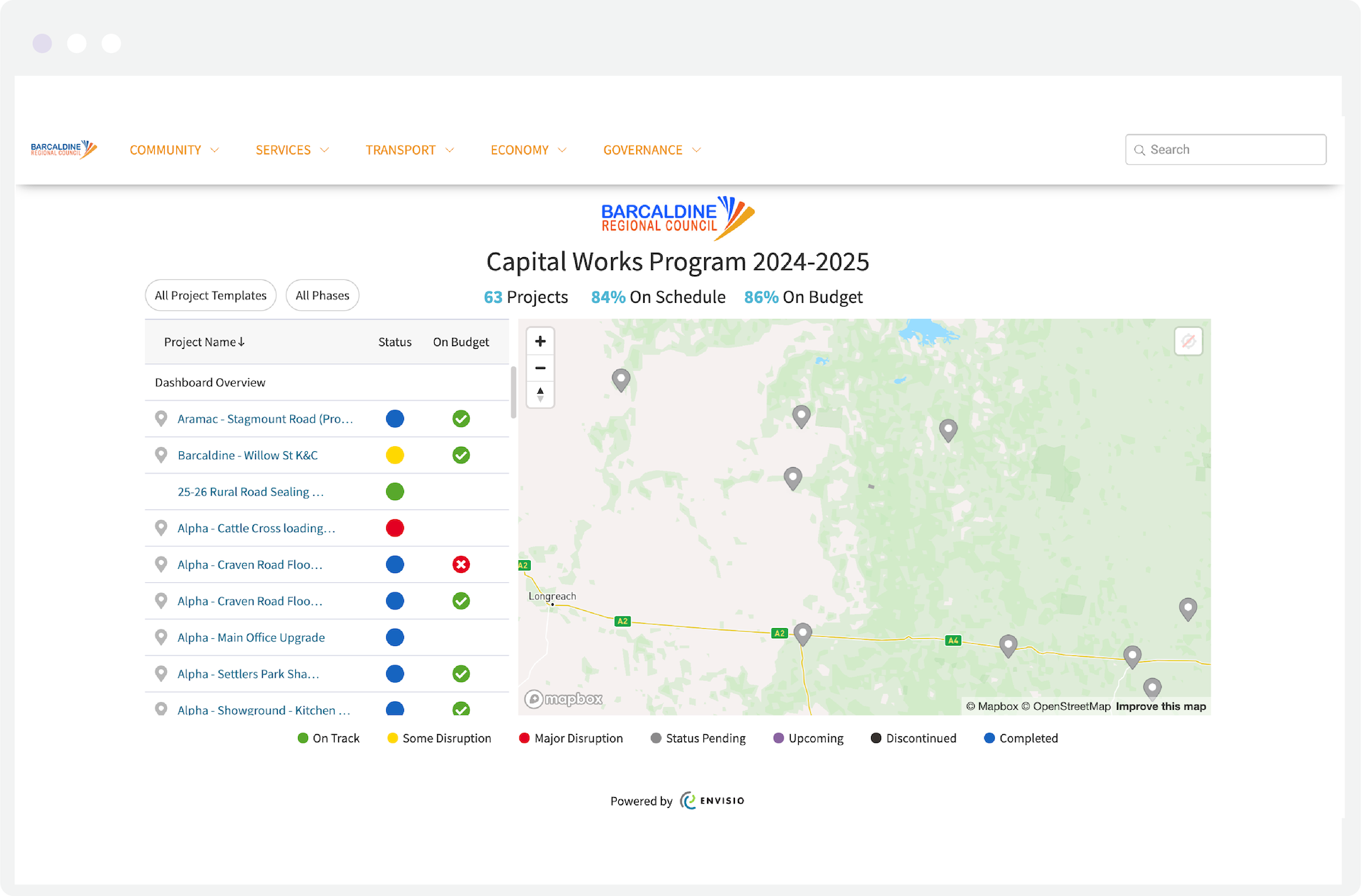Click the Mapbox logo on the map
Image resolution: width=1361 pixels, height=896 pixels.
(x=563, y=698)
